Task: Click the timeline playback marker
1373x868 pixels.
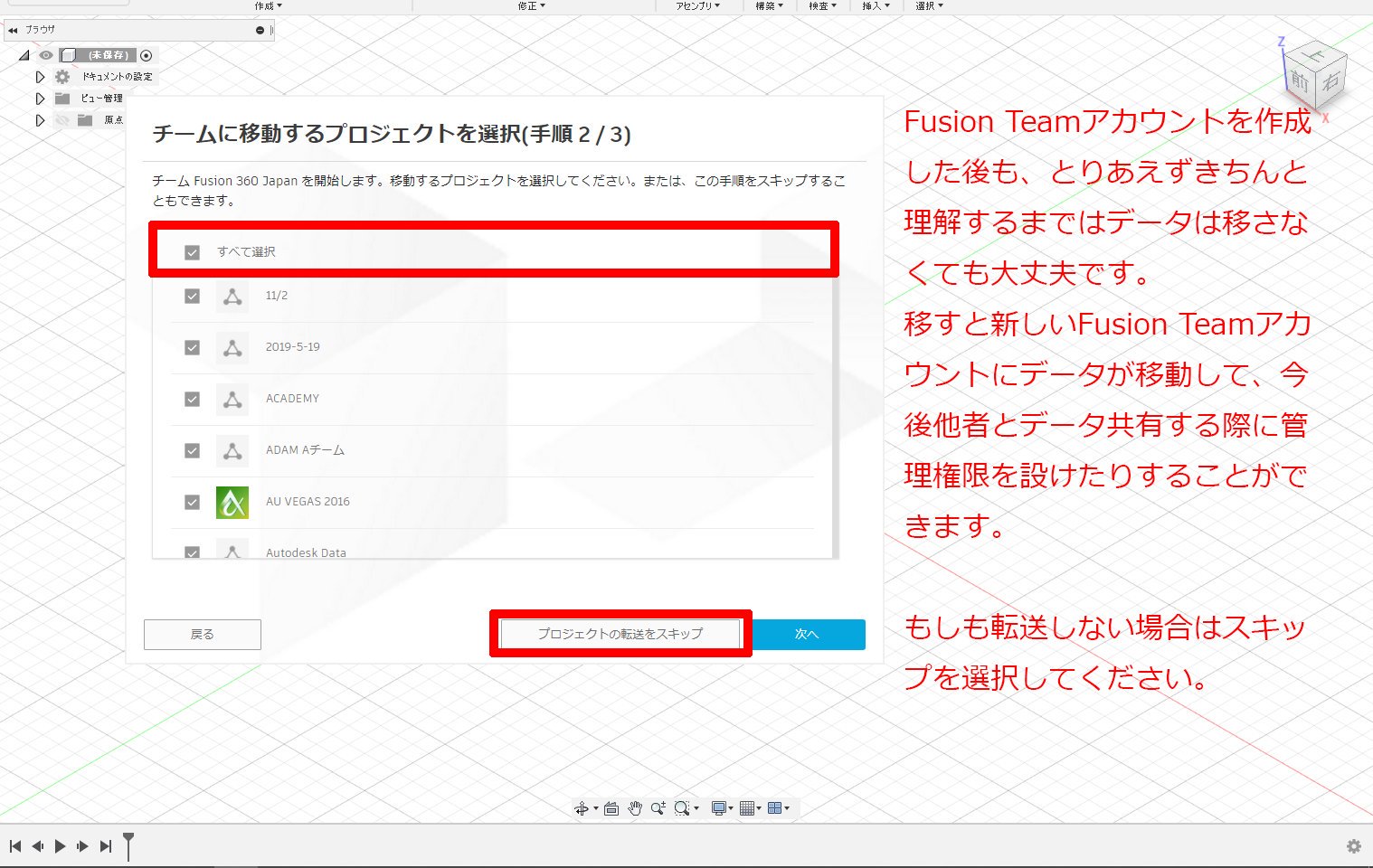Action: [129, 846]
